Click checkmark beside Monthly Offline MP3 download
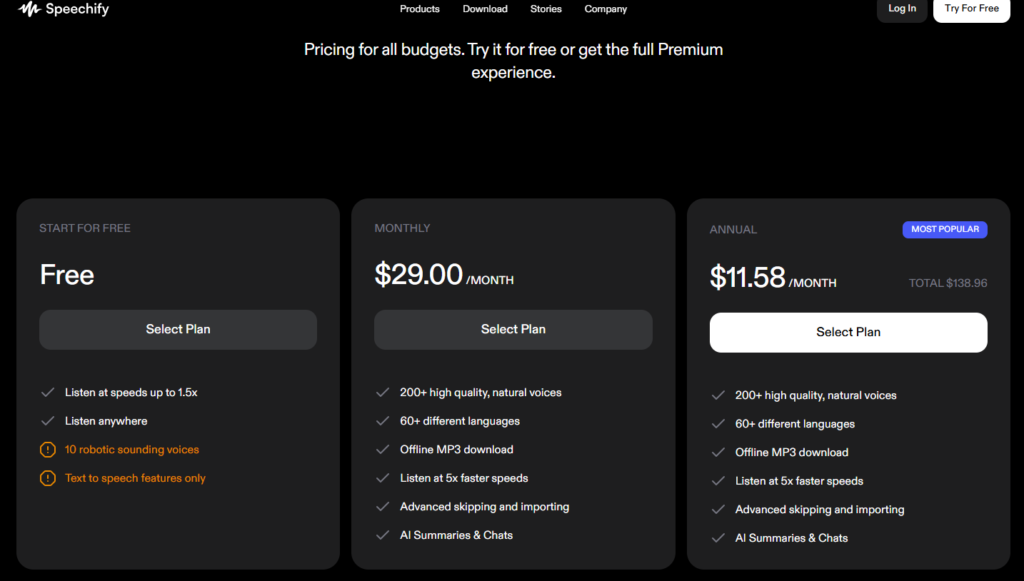Image resolution: width=1024 pixels, height=581 pixels. click(382, 450)
